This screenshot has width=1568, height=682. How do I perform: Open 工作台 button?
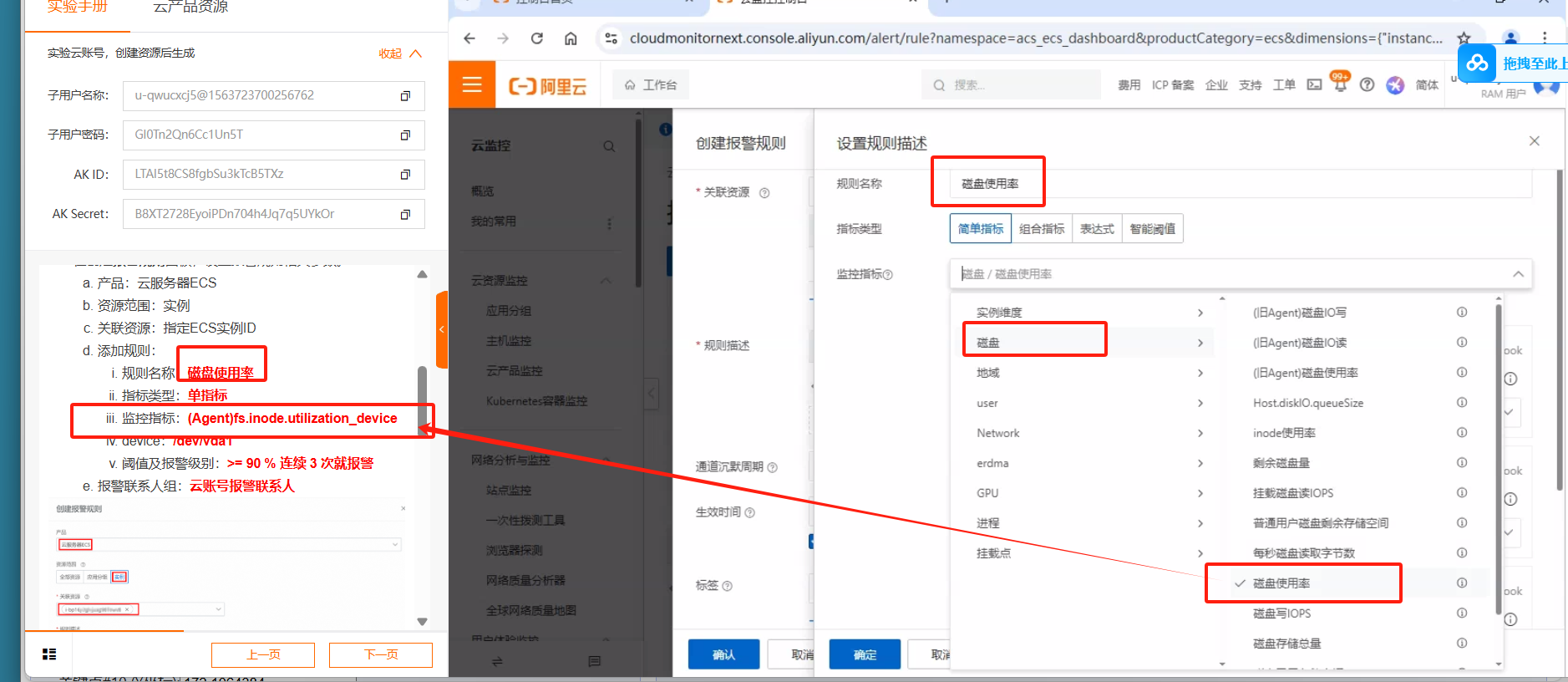coord(652,85)
